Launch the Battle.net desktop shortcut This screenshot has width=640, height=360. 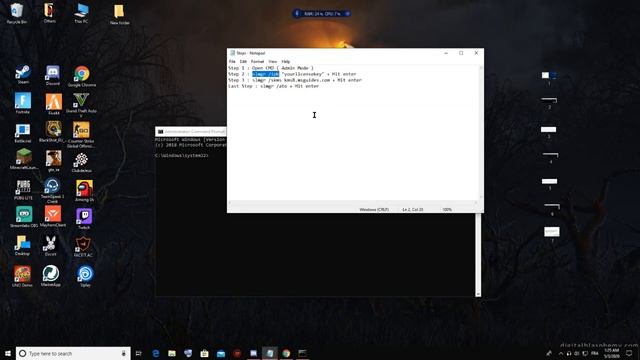pos(22,133)
